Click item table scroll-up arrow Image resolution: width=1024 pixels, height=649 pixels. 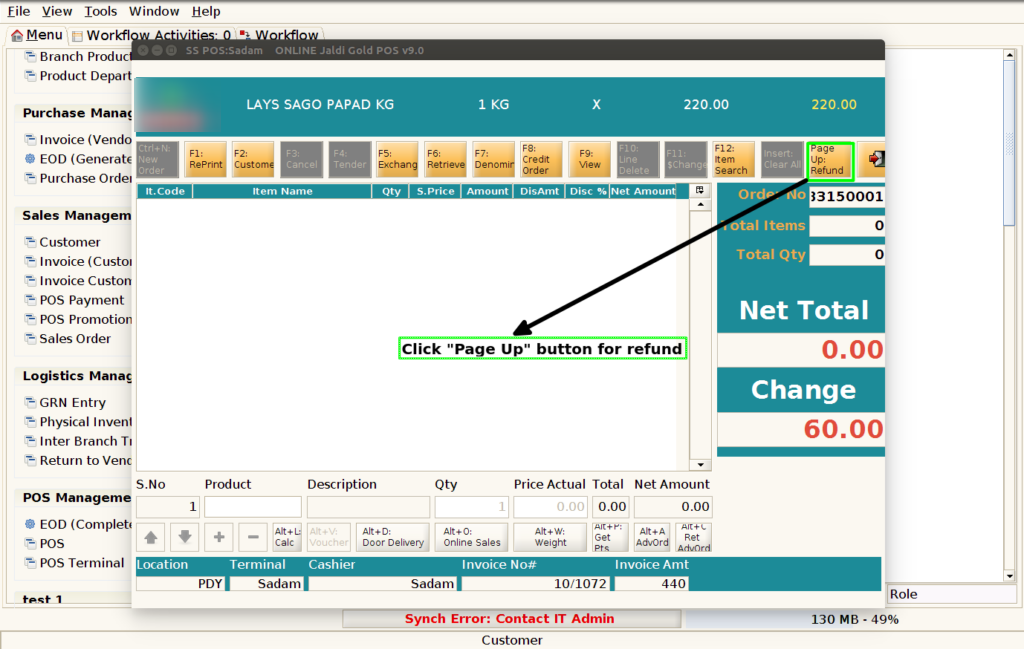(700, 204)
